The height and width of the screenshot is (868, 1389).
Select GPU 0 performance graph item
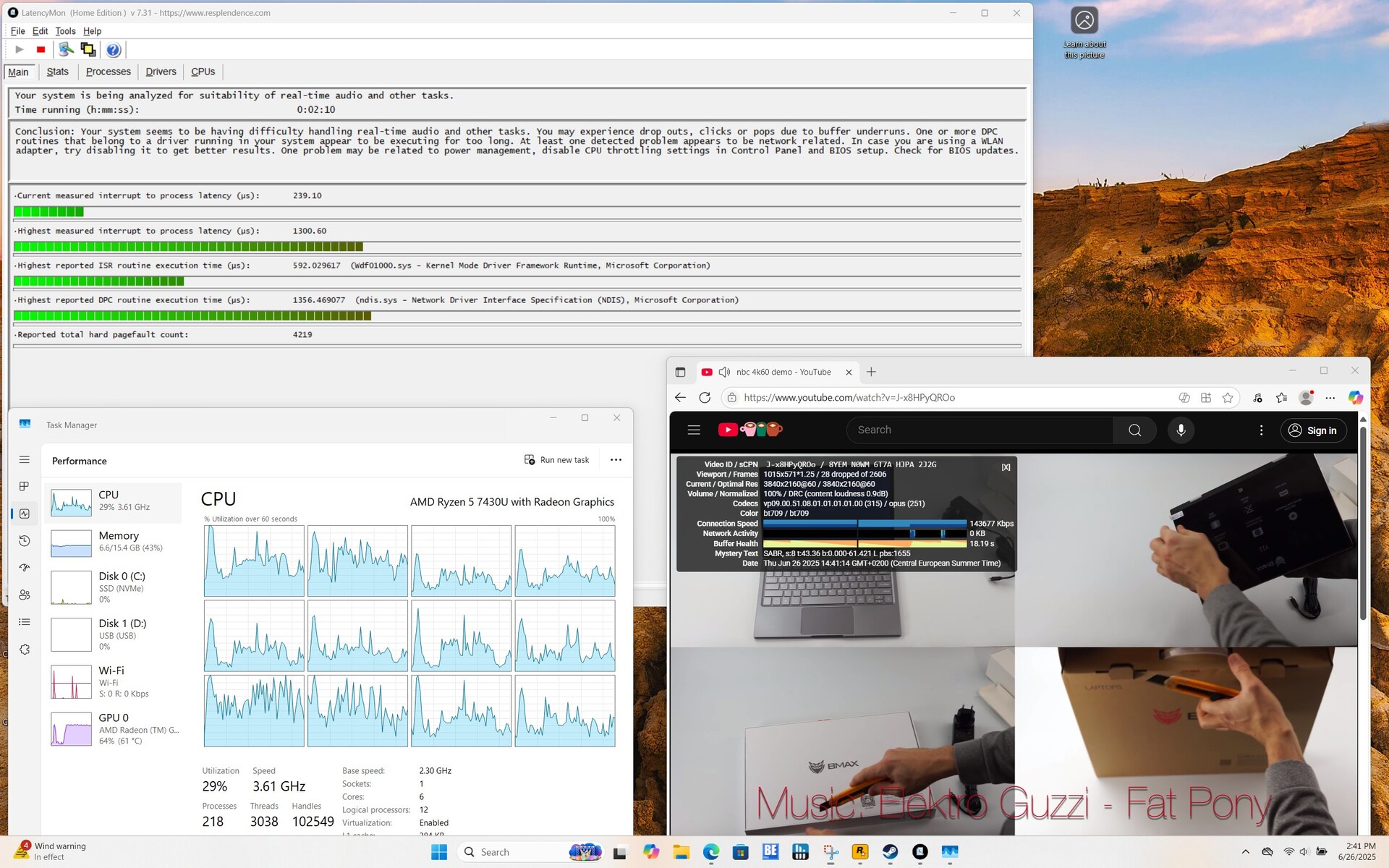coord(114,728)
